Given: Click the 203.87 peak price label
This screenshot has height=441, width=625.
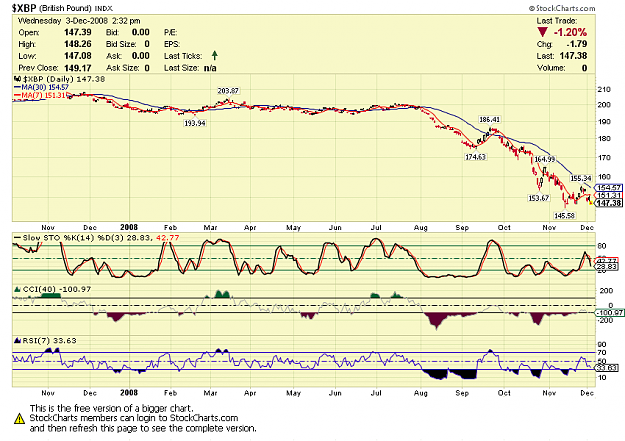Looking at the screenshot, I should 228,91.
